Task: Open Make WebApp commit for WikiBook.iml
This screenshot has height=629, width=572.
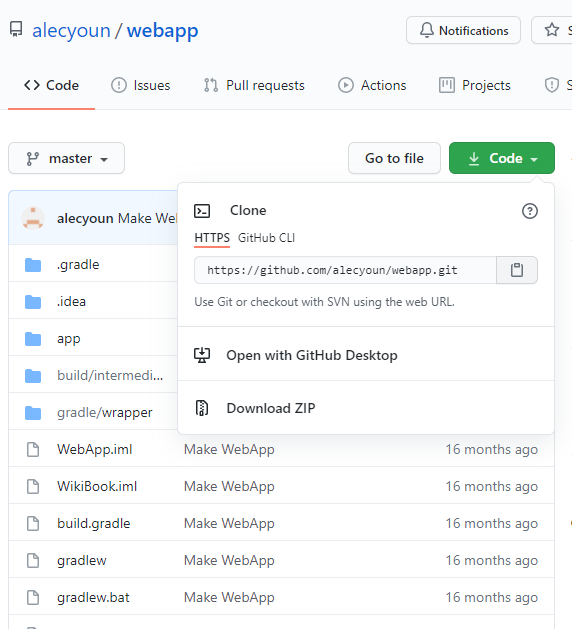Action: pos(229,487)
